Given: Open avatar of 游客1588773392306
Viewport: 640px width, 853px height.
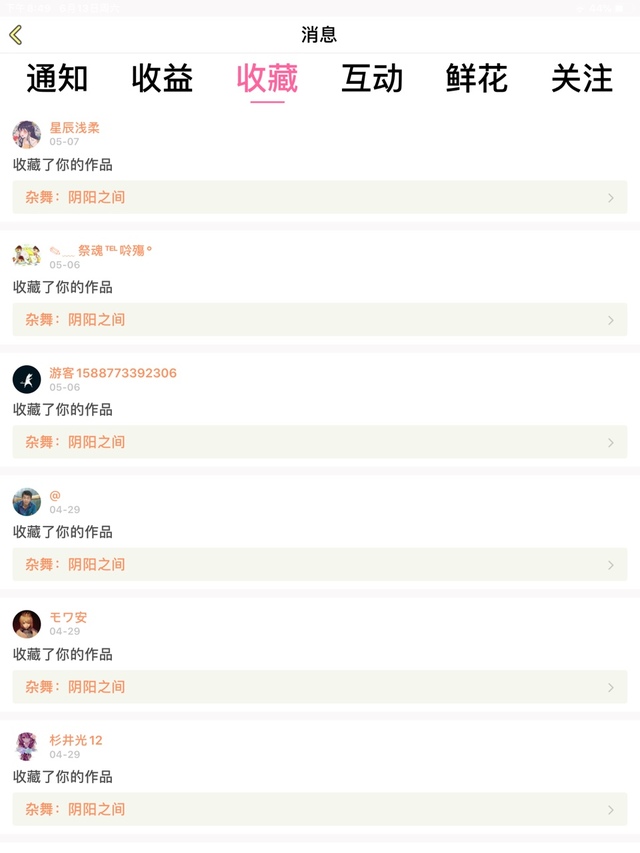Looking at the screenshot, I should (x=27, y=379).
